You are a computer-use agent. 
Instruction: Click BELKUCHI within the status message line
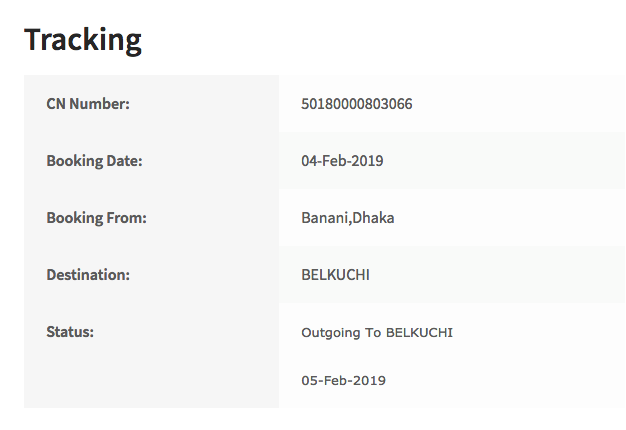click(x=419, y=332)
